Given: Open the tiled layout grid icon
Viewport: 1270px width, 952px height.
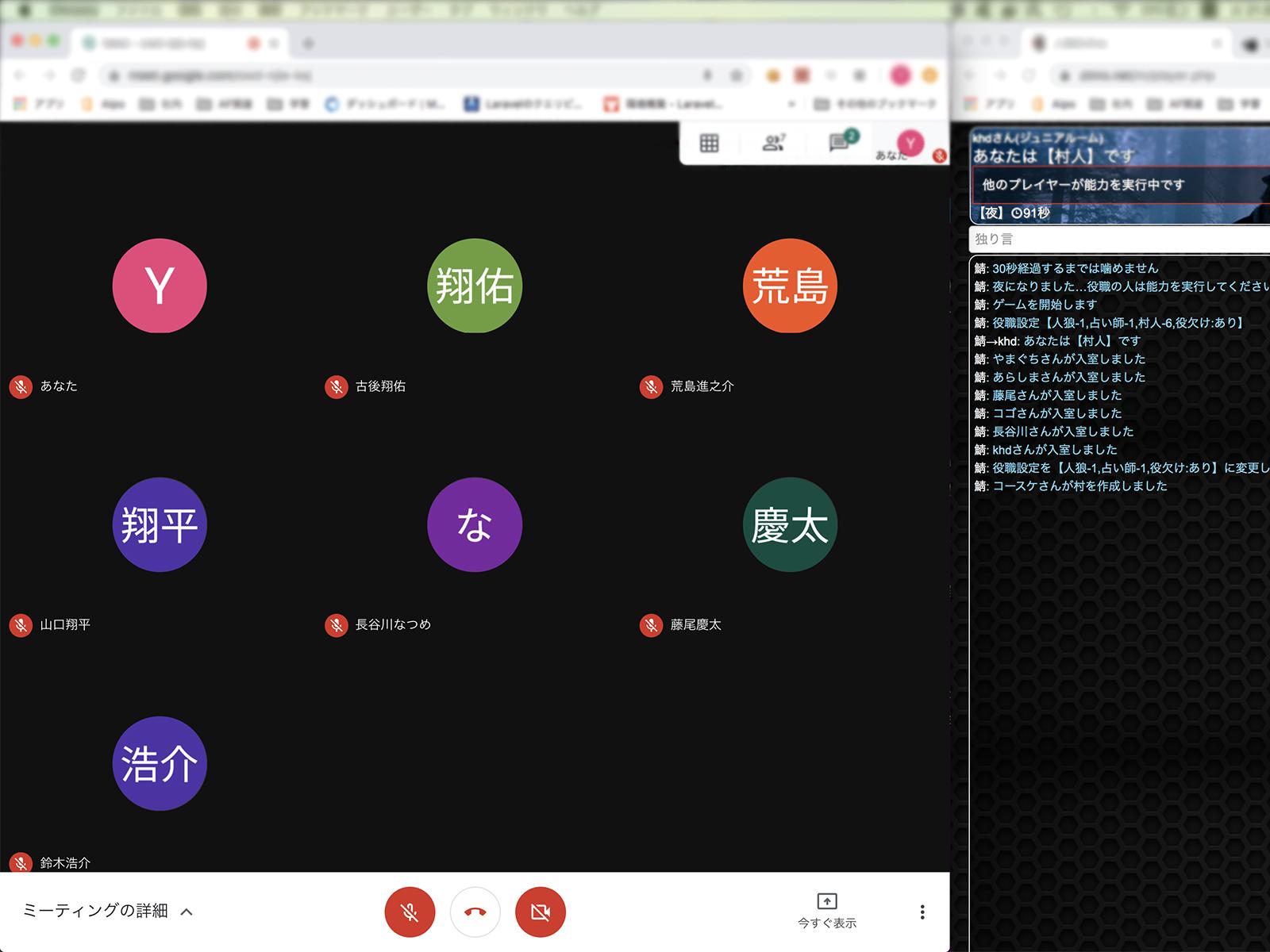Looking at the screenshot, I should coord(709,144).
